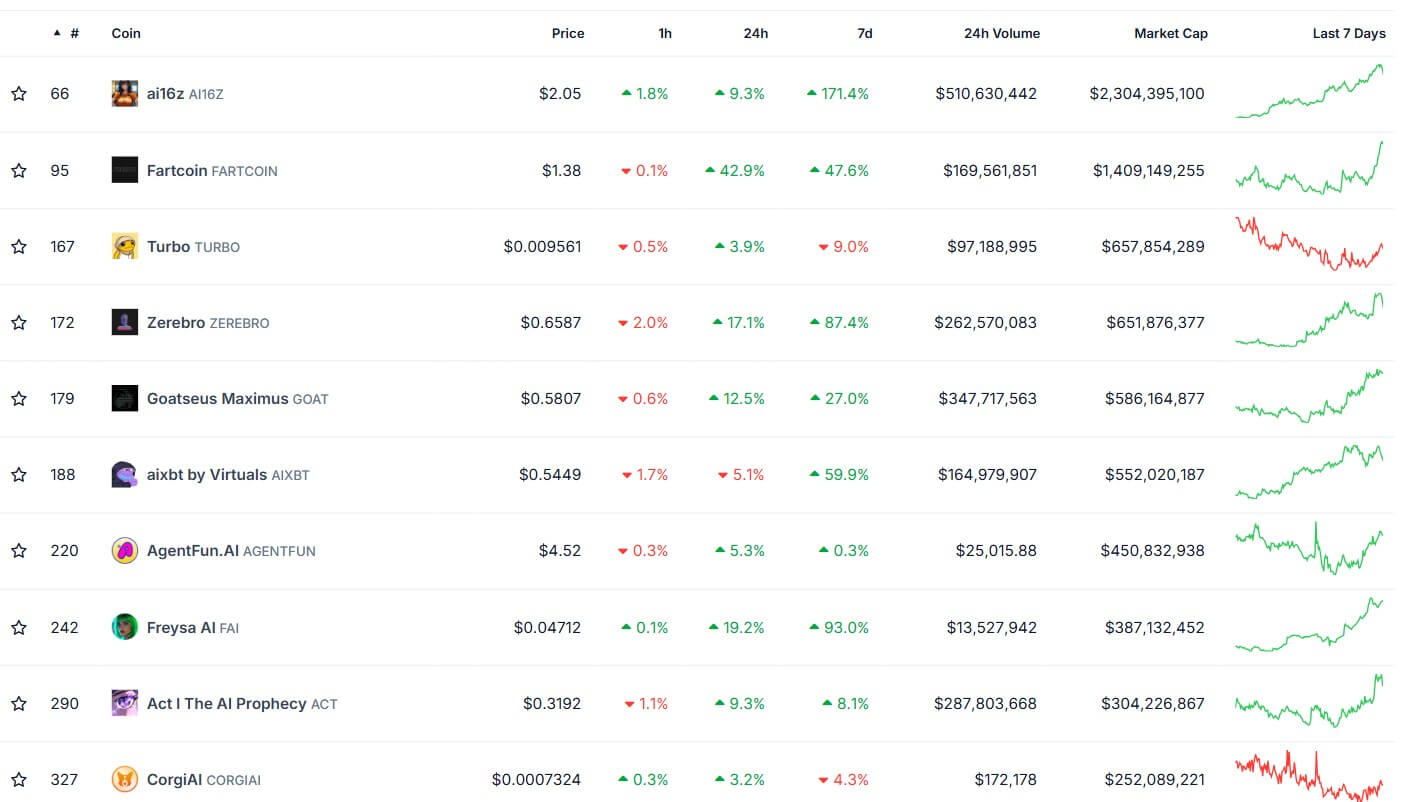
Task: Click the aixbt by Virtuals icon
Action: click(124, 474)
